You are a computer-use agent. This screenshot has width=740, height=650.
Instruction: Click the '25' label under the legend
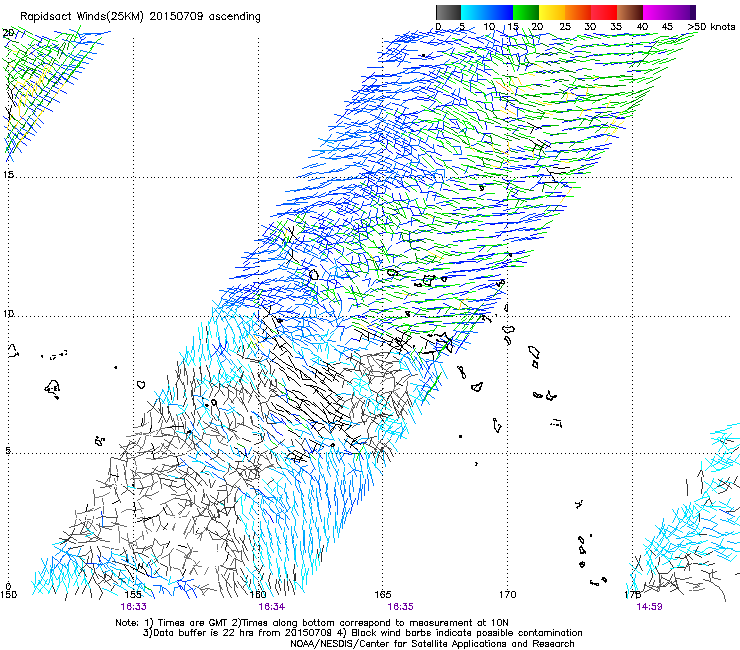(565, 27)
